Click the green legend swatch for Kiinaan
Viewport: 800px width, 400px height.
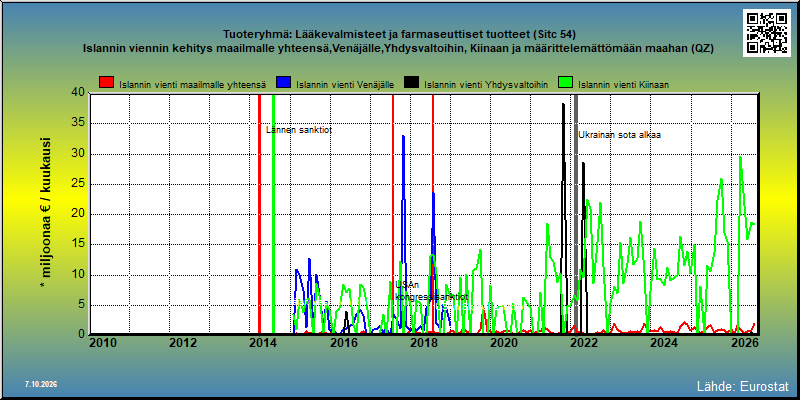pos(565,83)
